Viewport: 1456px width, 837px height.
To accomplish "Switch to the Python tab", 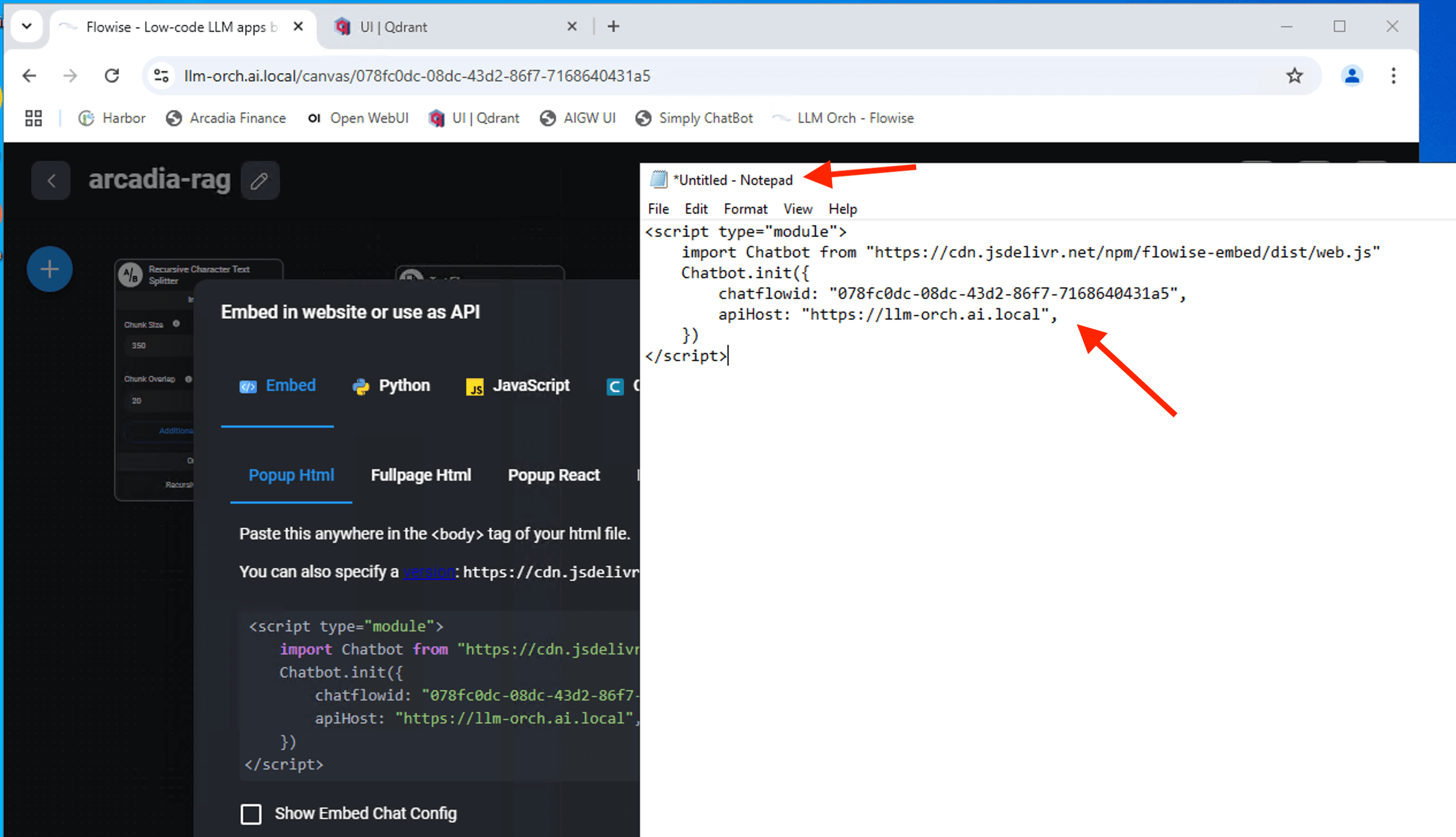I will 391,386.
